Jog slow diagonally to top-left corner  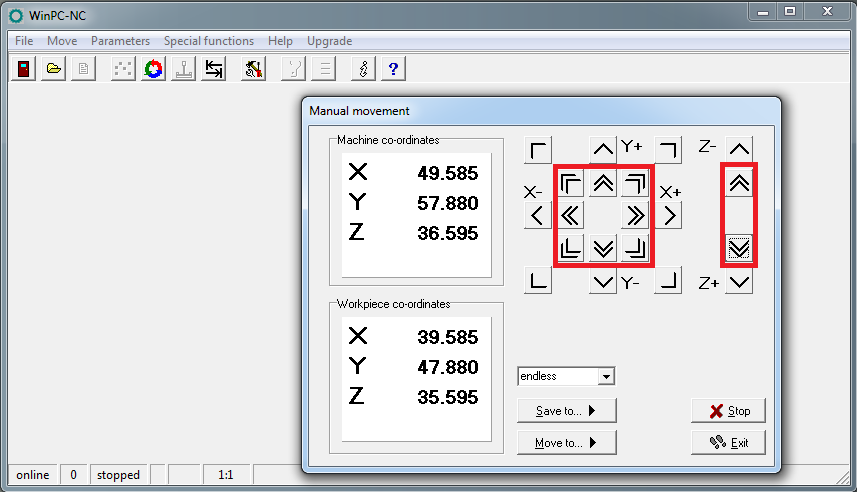tap(538, 150)
